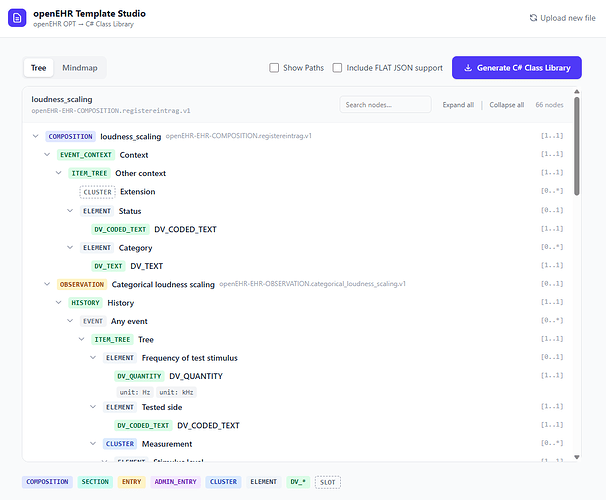Enable the Show Paths checkbox
Viewport: 606px width, 500px height.
point(274,68)
